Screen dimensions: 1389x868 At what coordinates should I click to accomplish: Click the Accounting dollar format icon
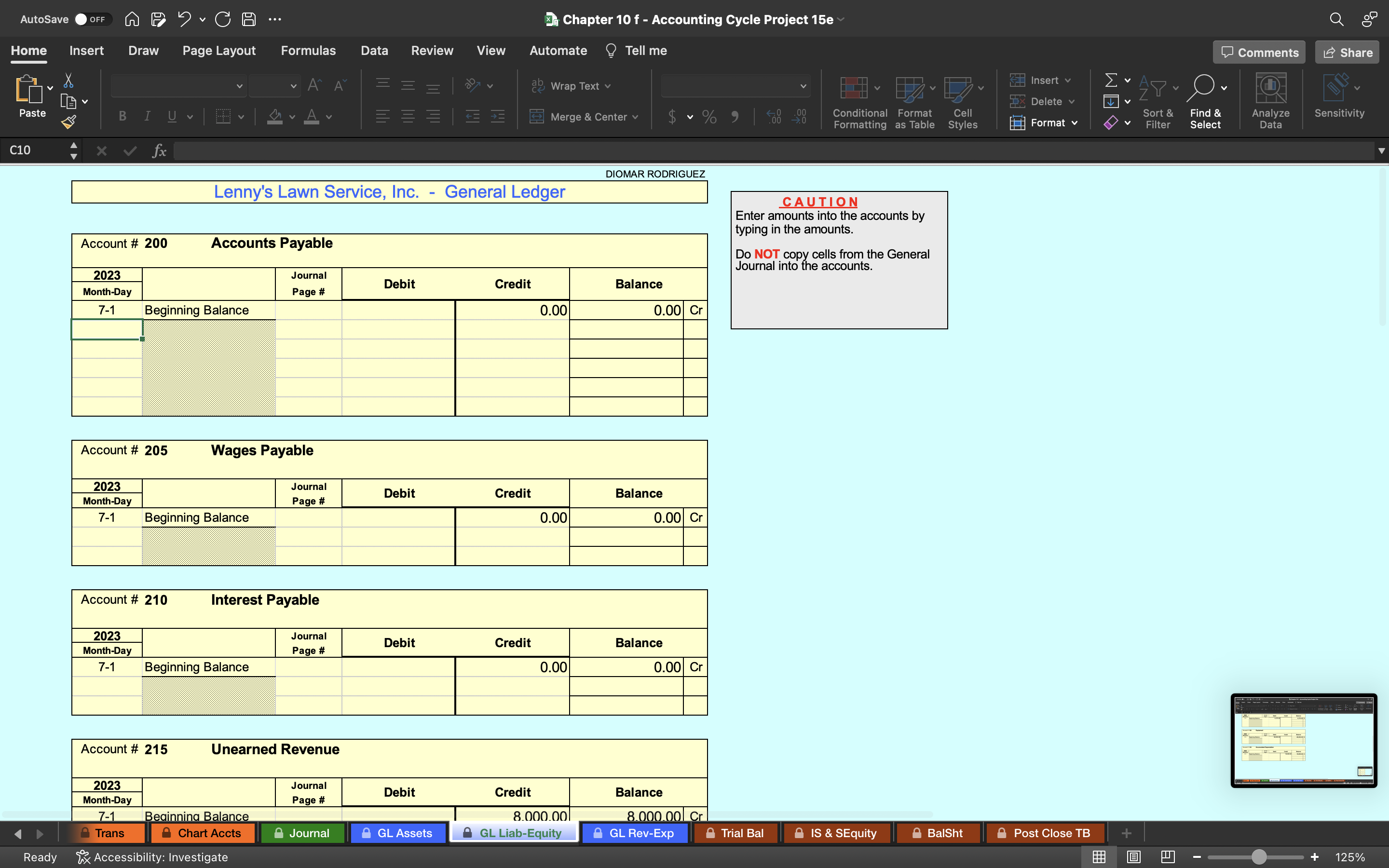click(672, 117)
